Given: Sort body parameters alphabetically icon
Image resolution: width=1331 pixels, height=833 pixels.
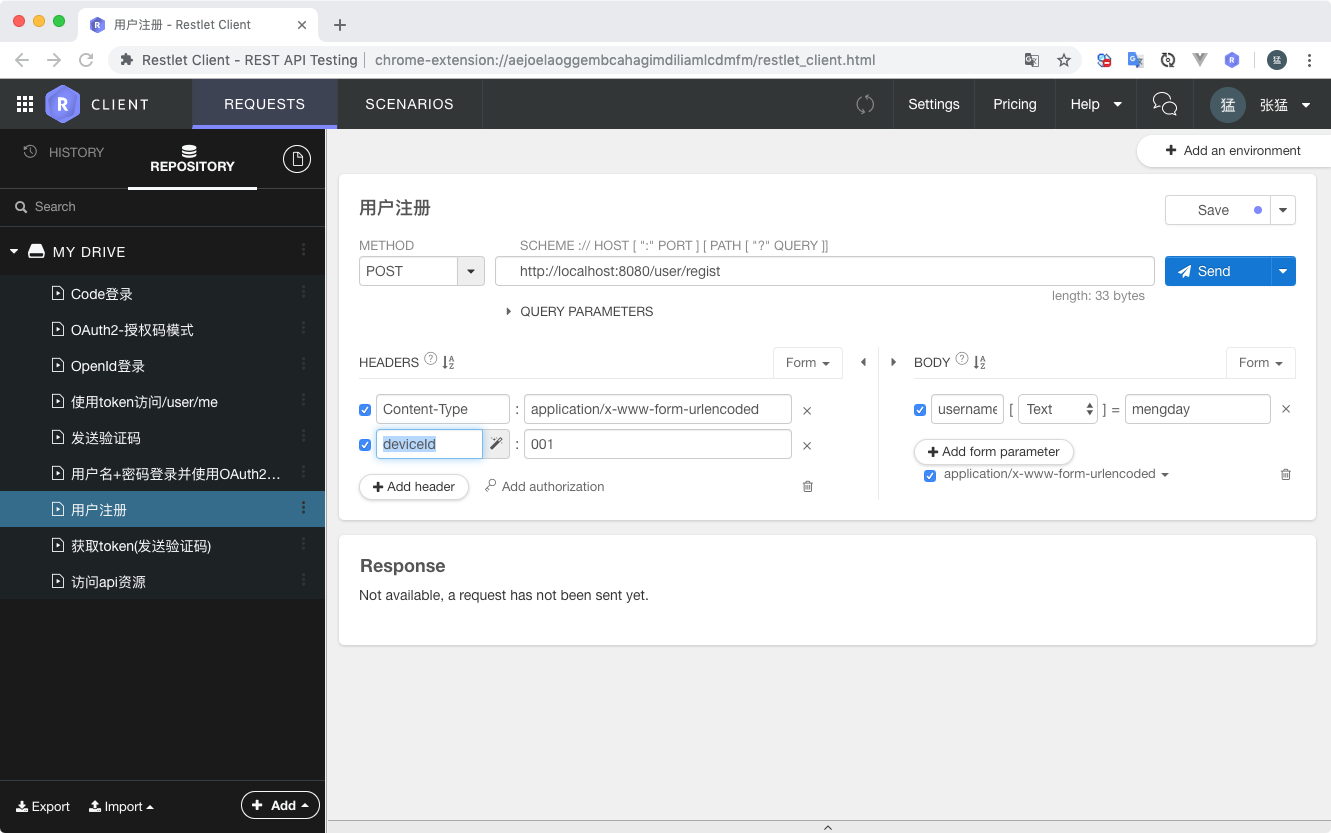Looking at the screenshot, I should (x=980, y=362).
